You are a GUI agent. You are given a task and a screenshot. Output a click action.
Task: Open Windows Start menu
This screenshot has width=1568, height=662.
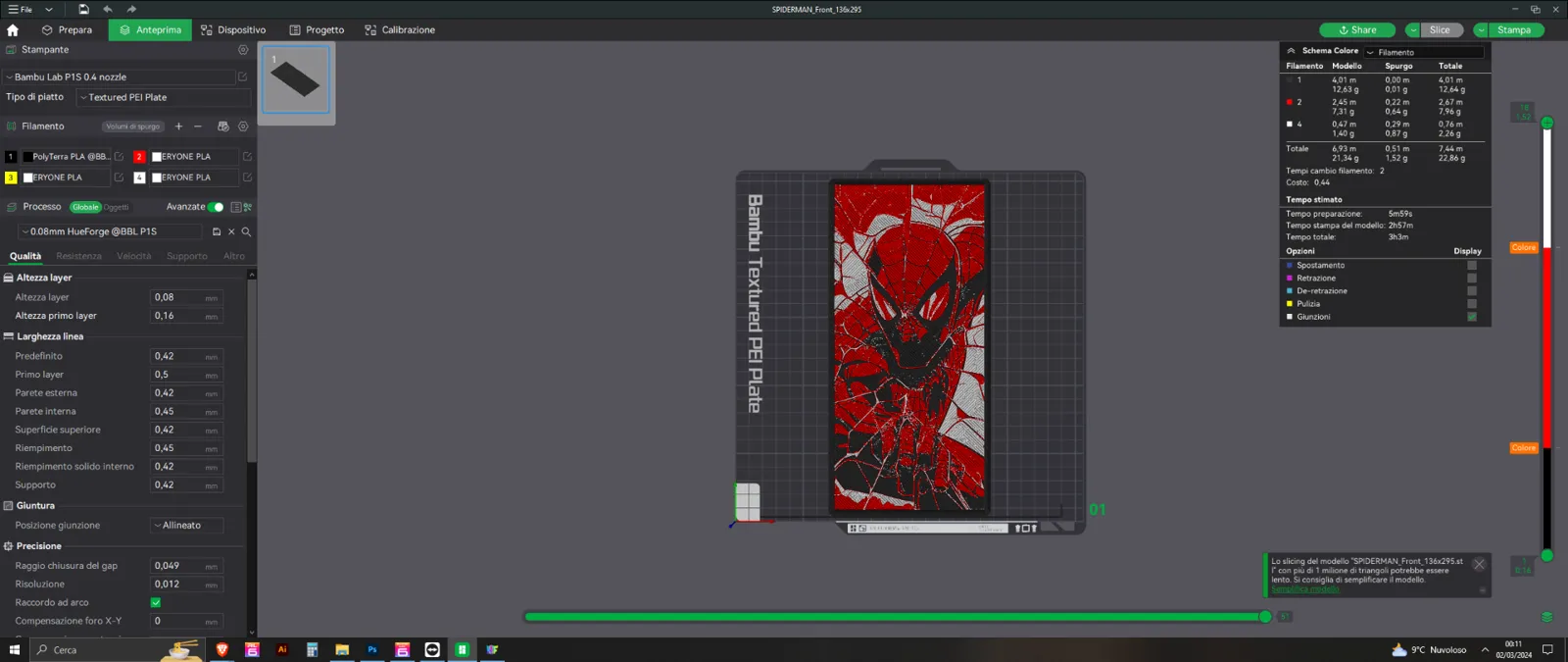14,649
